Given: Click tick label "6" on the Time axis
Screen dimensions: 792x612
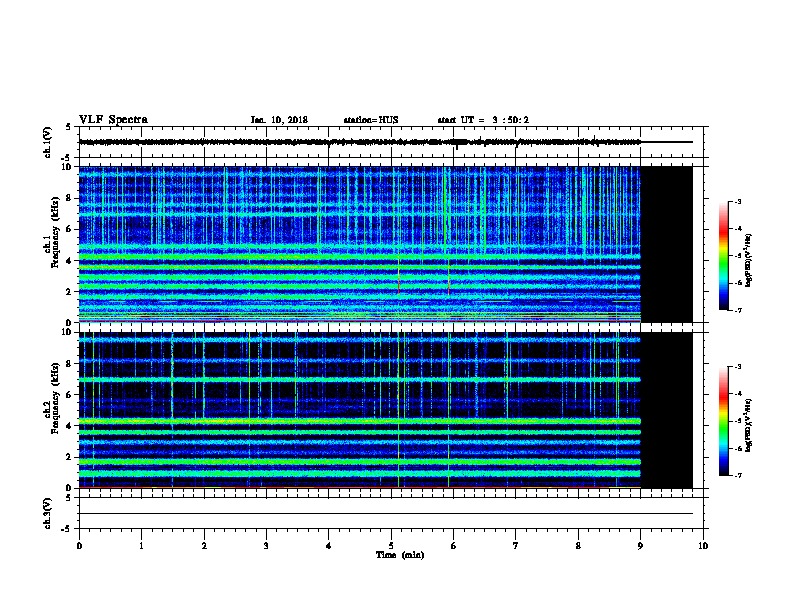Looking at the screenshot, I should coord(453,546).
